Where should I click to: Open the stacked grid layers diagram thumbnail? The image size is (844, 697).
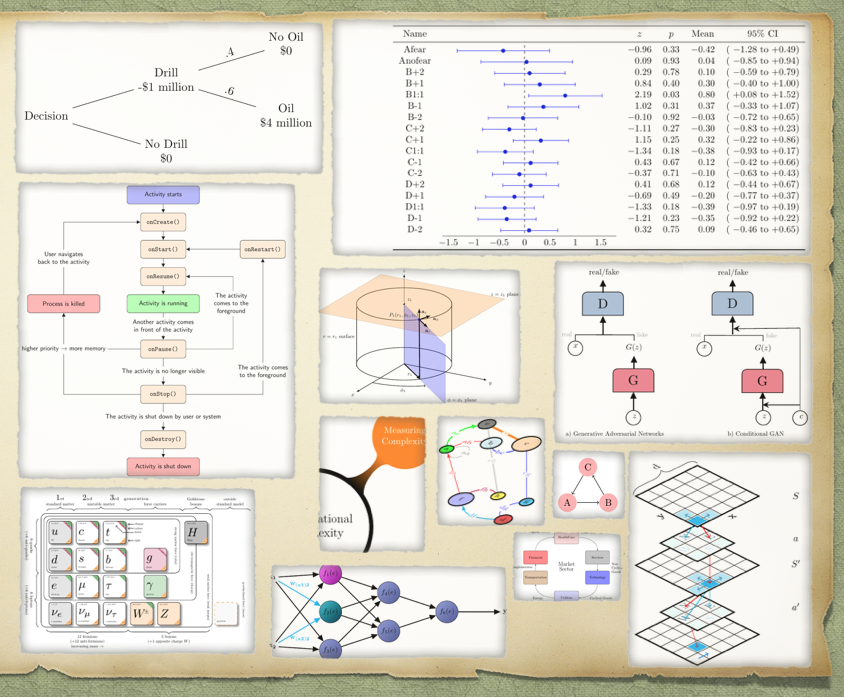pyautogui.click(x=720, y=560)
